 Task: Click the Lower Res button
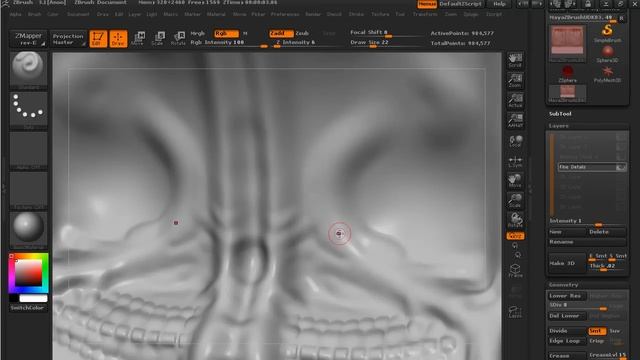pyautogui.click(x=567, y=296)
